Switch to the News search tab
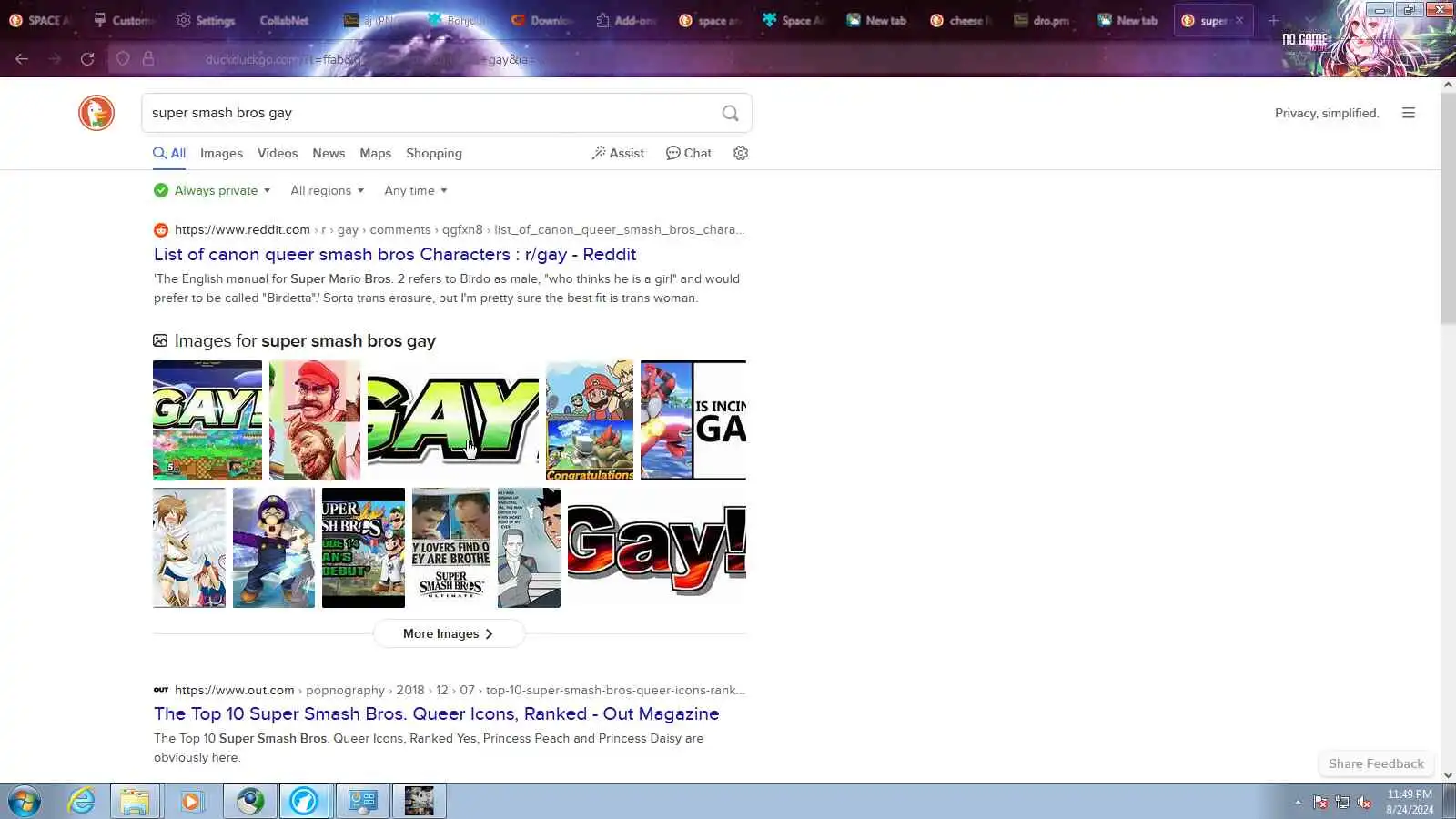 pos(329,153)
